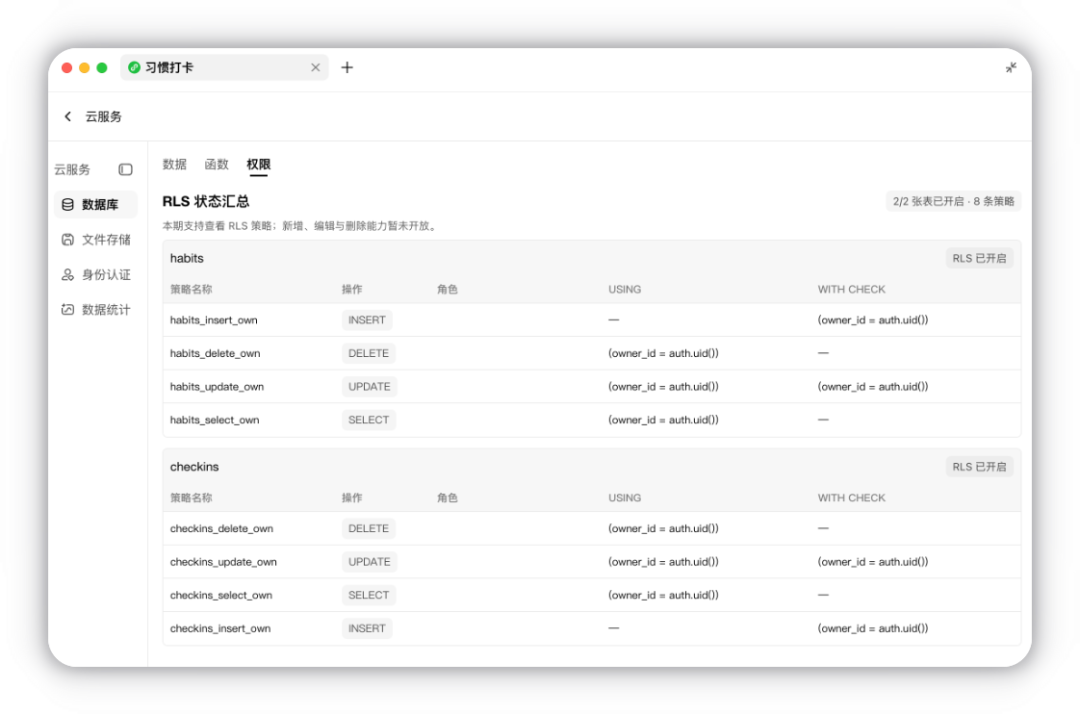Select the checkins_select_own policy name
Screen dimensions: 1080x715
[x=221, y=595]
